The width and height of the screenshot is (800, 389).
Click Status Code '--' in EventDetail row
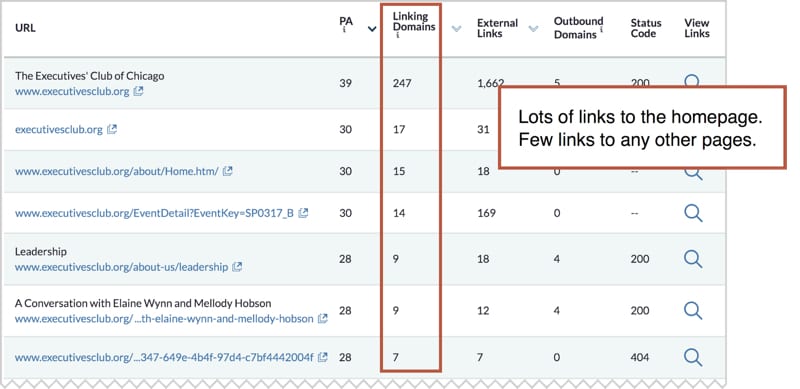click(x=635, y=213)
